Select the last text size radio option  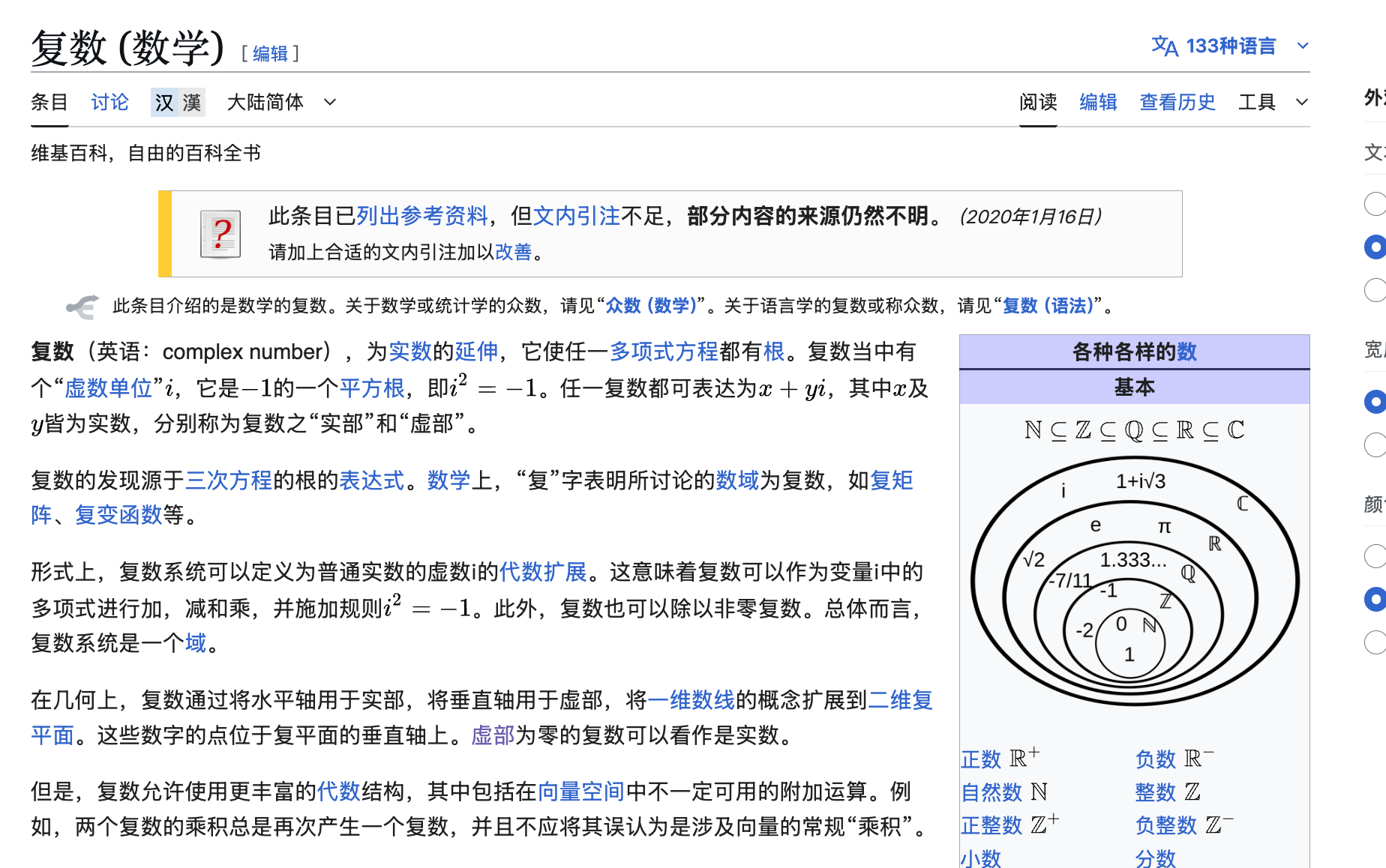pos(1375,290)
